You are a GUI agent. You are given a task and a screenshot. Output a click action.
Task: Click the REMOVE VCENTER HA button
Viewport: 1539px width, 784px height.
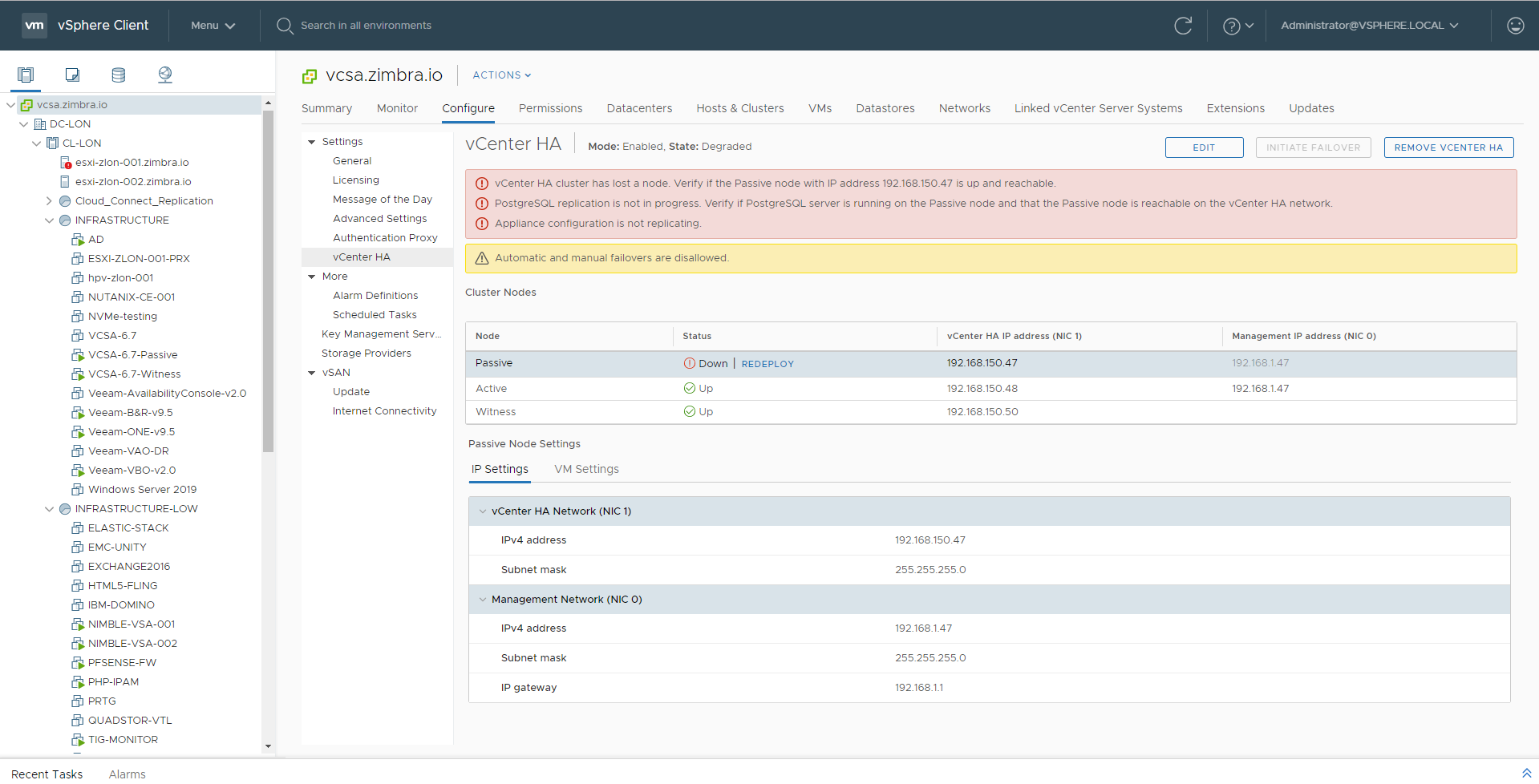pos(1448,148)
